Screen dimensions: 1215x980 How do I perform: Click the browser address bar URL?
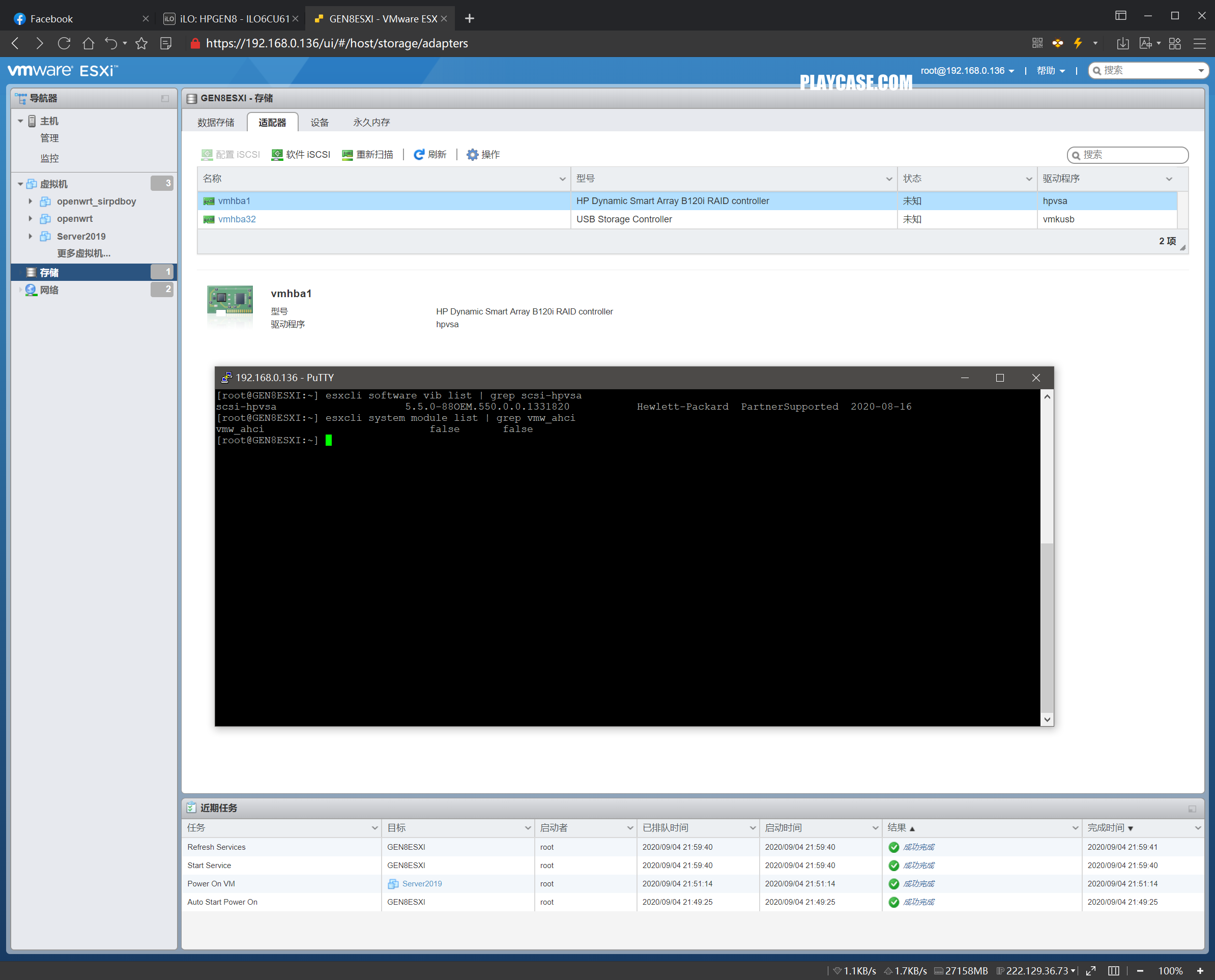(x=337, y=43)
